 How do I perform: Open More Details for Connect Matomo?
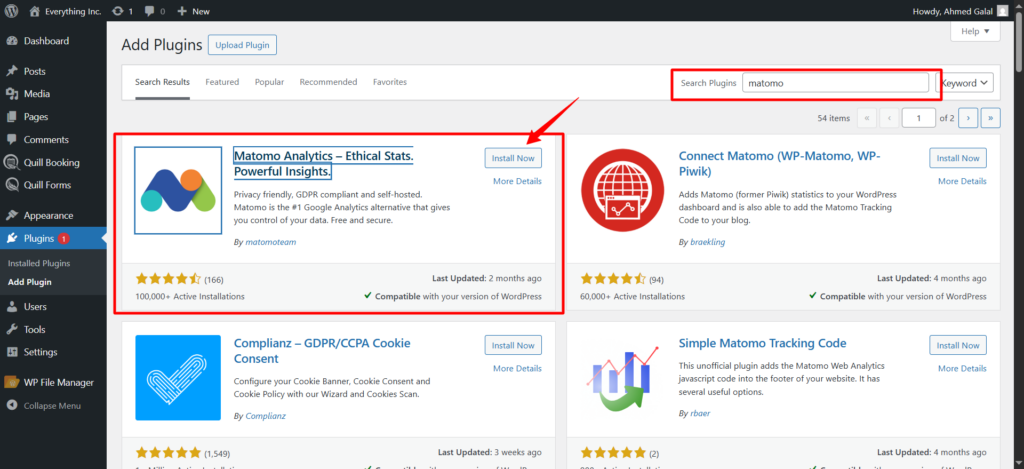pos(961,181)
